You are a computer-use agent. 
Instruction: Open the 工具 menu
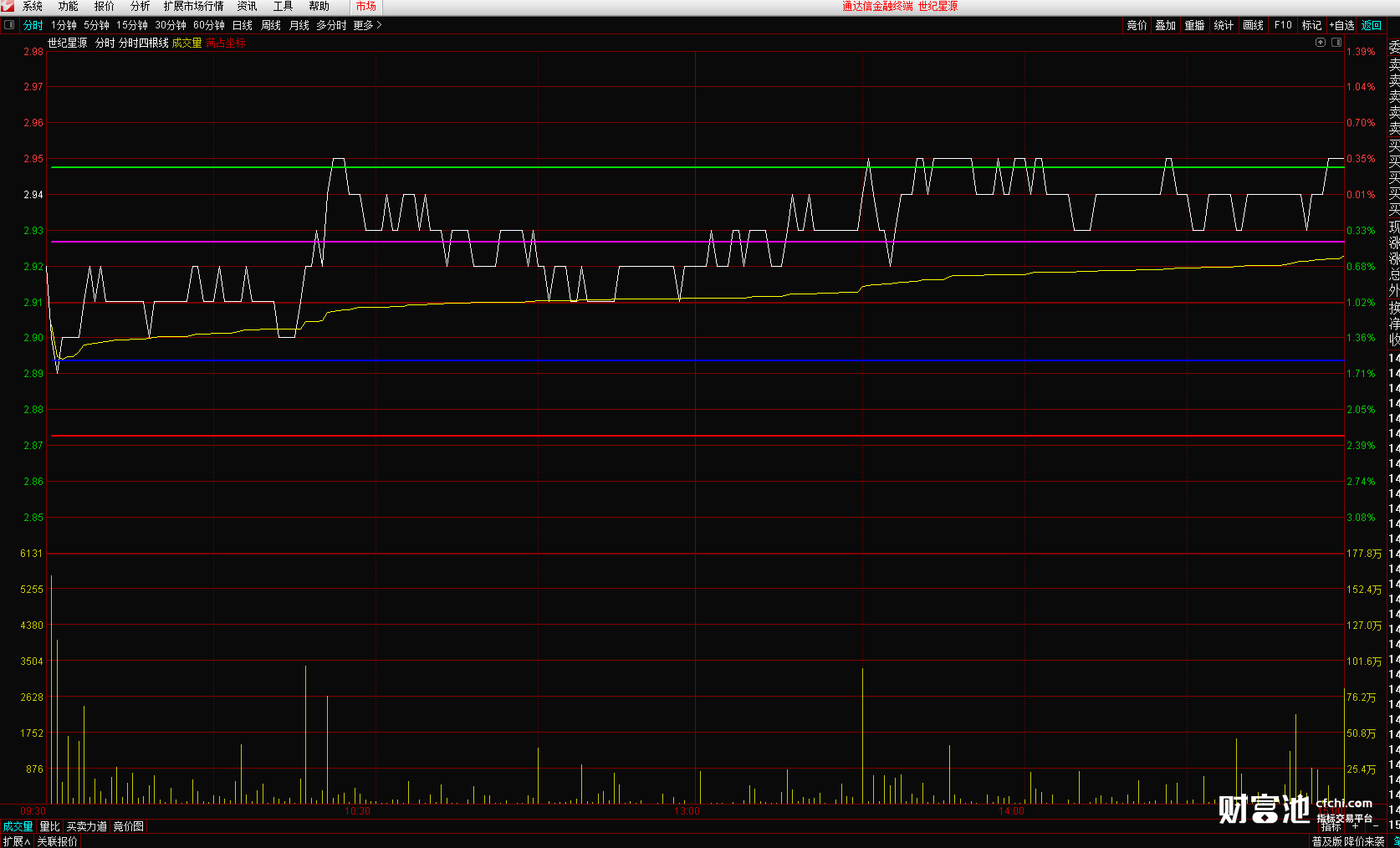point(284,7)
